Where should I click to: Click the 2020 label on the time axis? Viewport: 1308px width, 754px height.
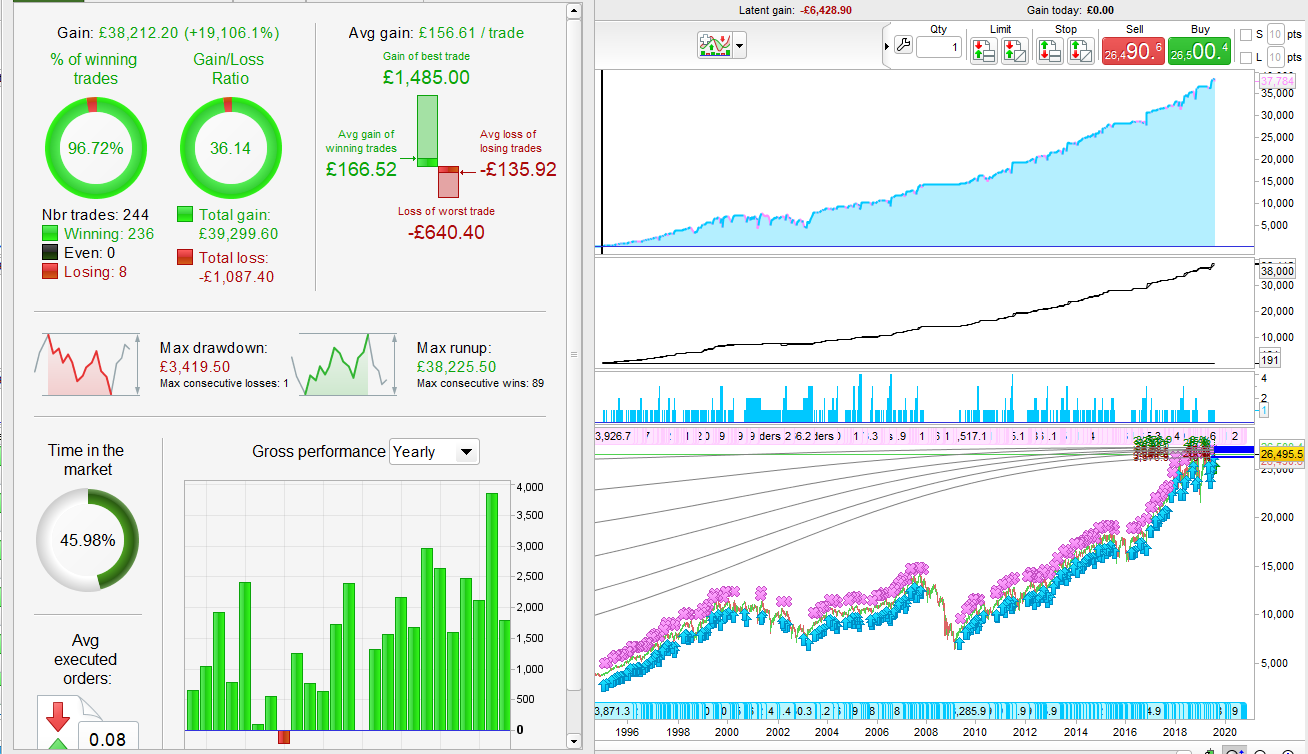pos(1226,732)
